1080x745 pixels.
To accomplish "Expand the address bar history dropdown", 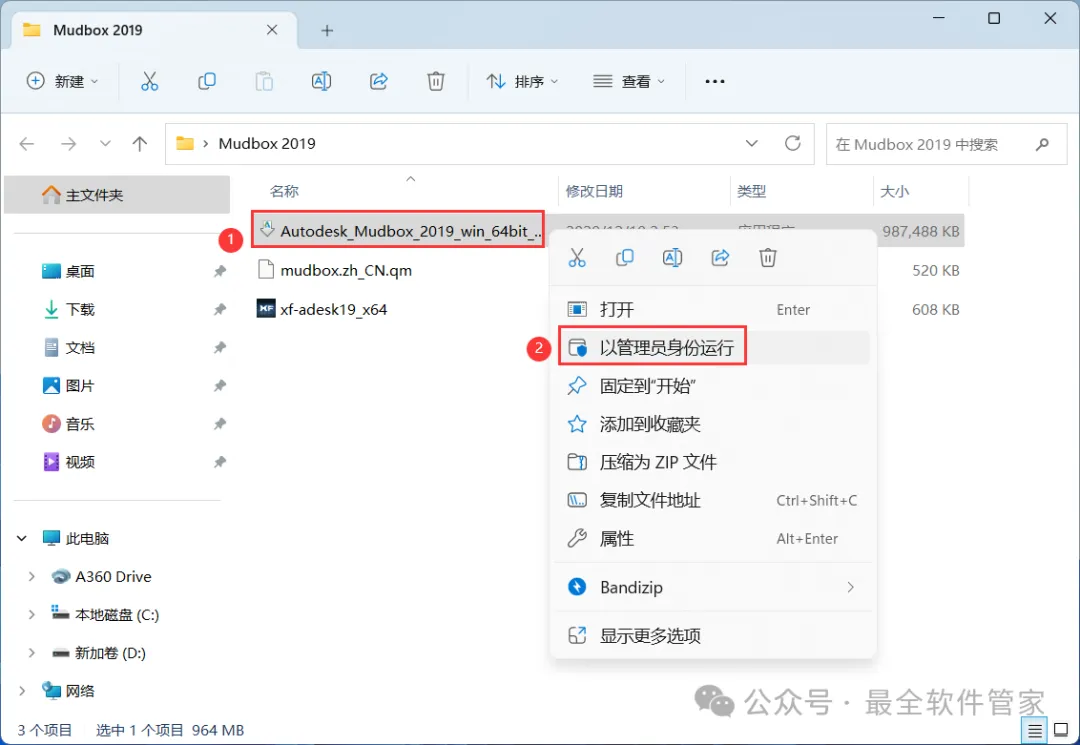I will (751, 143).
